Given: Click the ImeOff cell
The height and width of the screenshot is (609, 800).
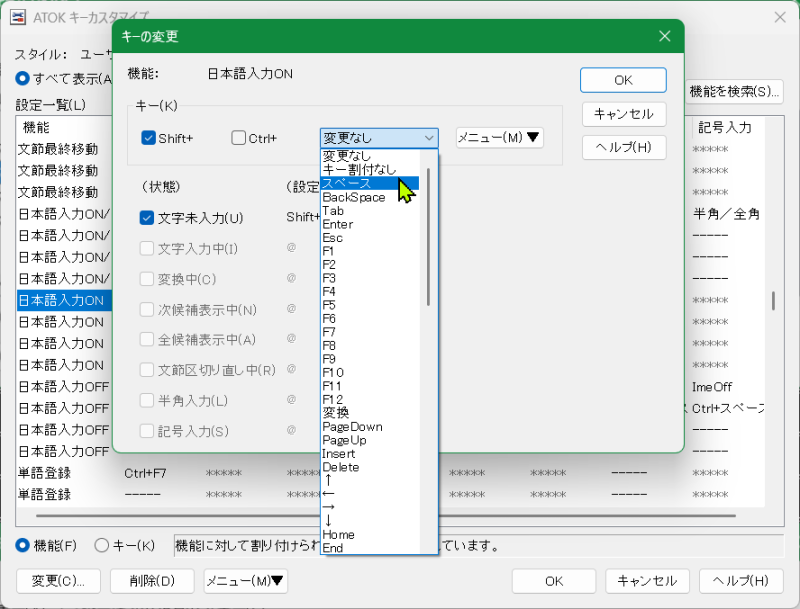Looking at the screenshot, I should (712, 387).
